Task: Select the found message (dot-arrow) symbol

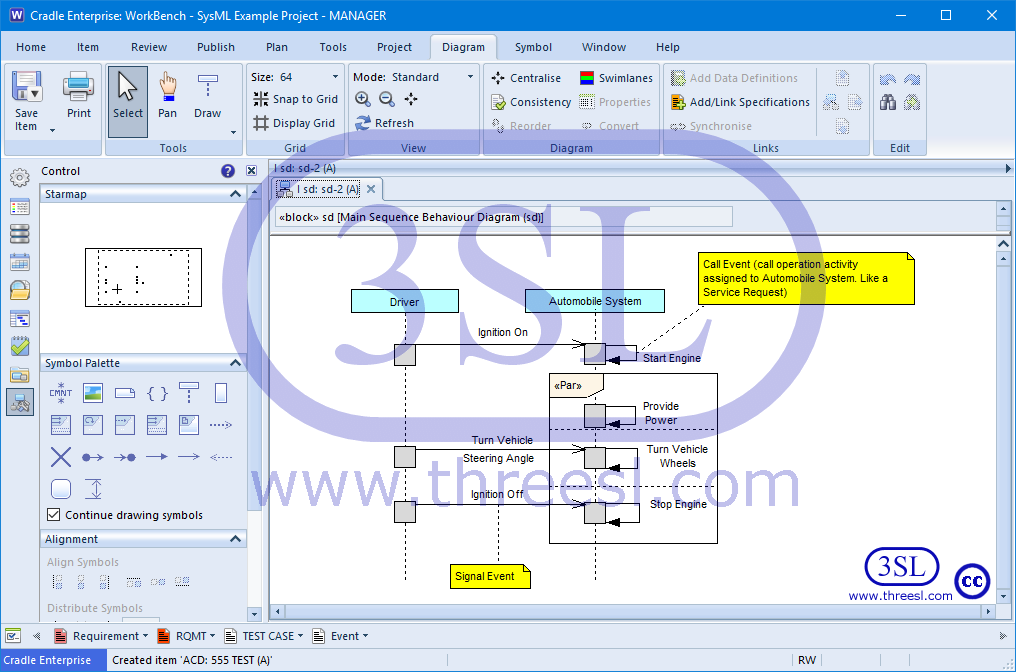Action: pos(93,457)
